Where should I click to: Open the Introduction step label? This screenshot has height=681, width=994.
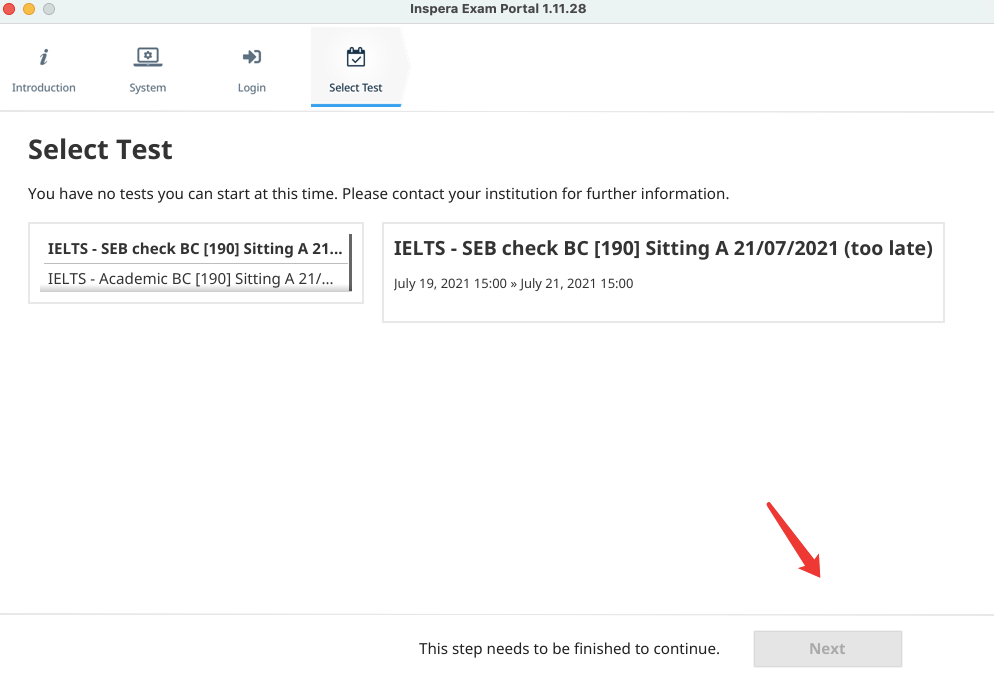tap(43, 88)
